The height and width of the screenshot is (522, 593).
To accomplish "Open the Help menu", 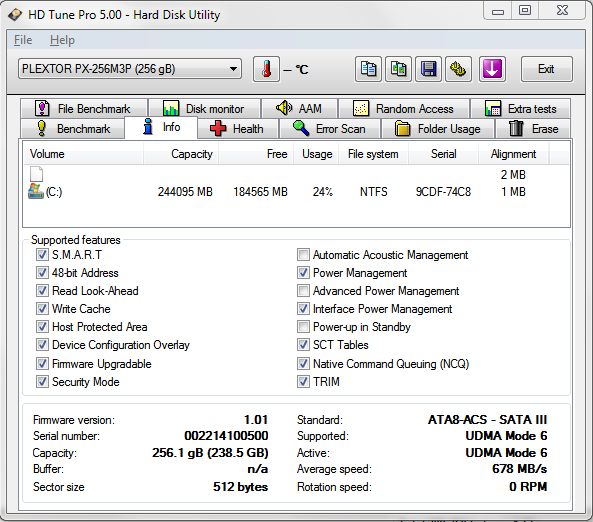I will point(62,40).
